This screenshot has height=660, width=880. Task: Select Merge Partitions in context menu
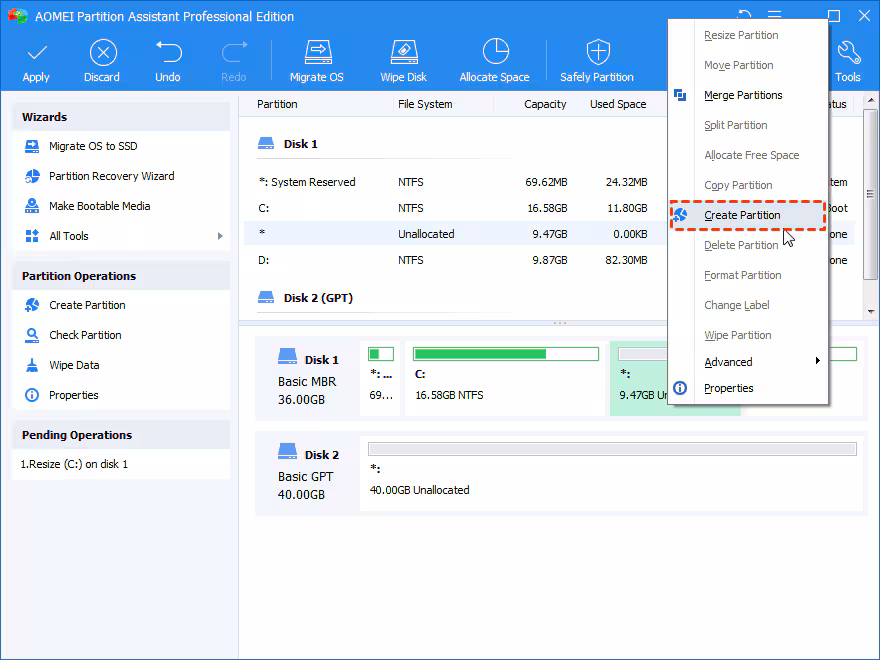743,95
